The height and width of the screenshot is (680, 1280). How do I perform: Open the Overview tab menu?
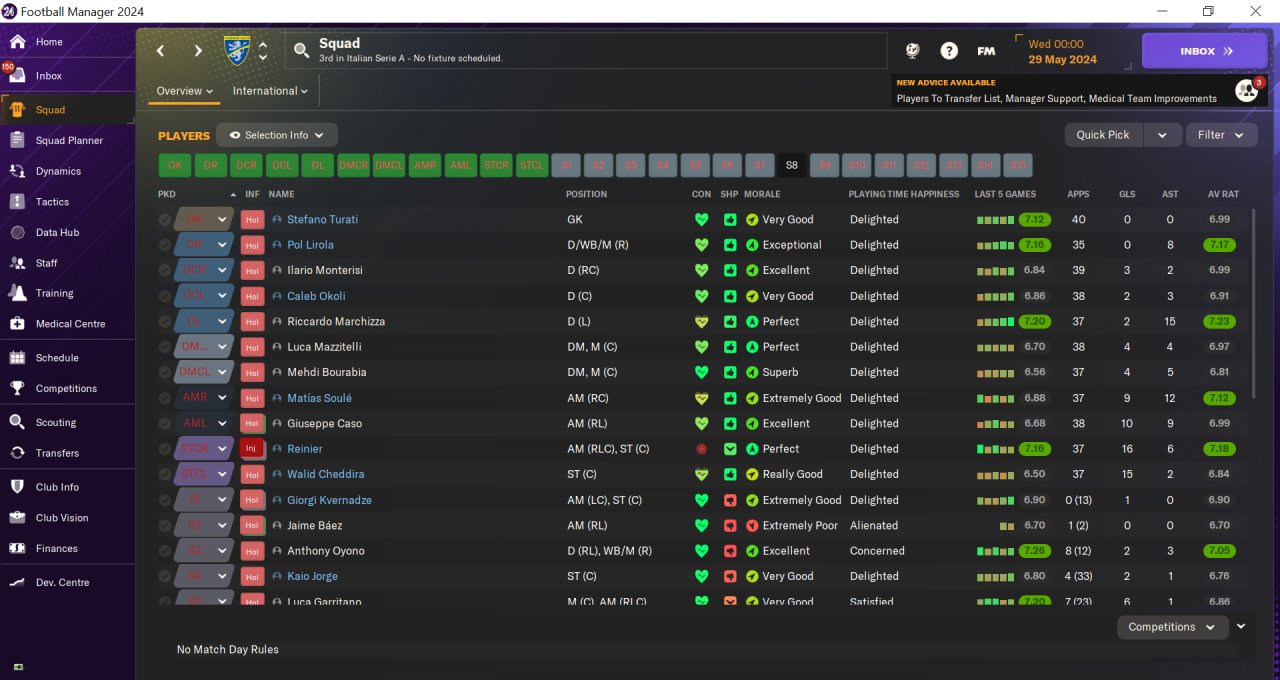(x=185, y=91)
